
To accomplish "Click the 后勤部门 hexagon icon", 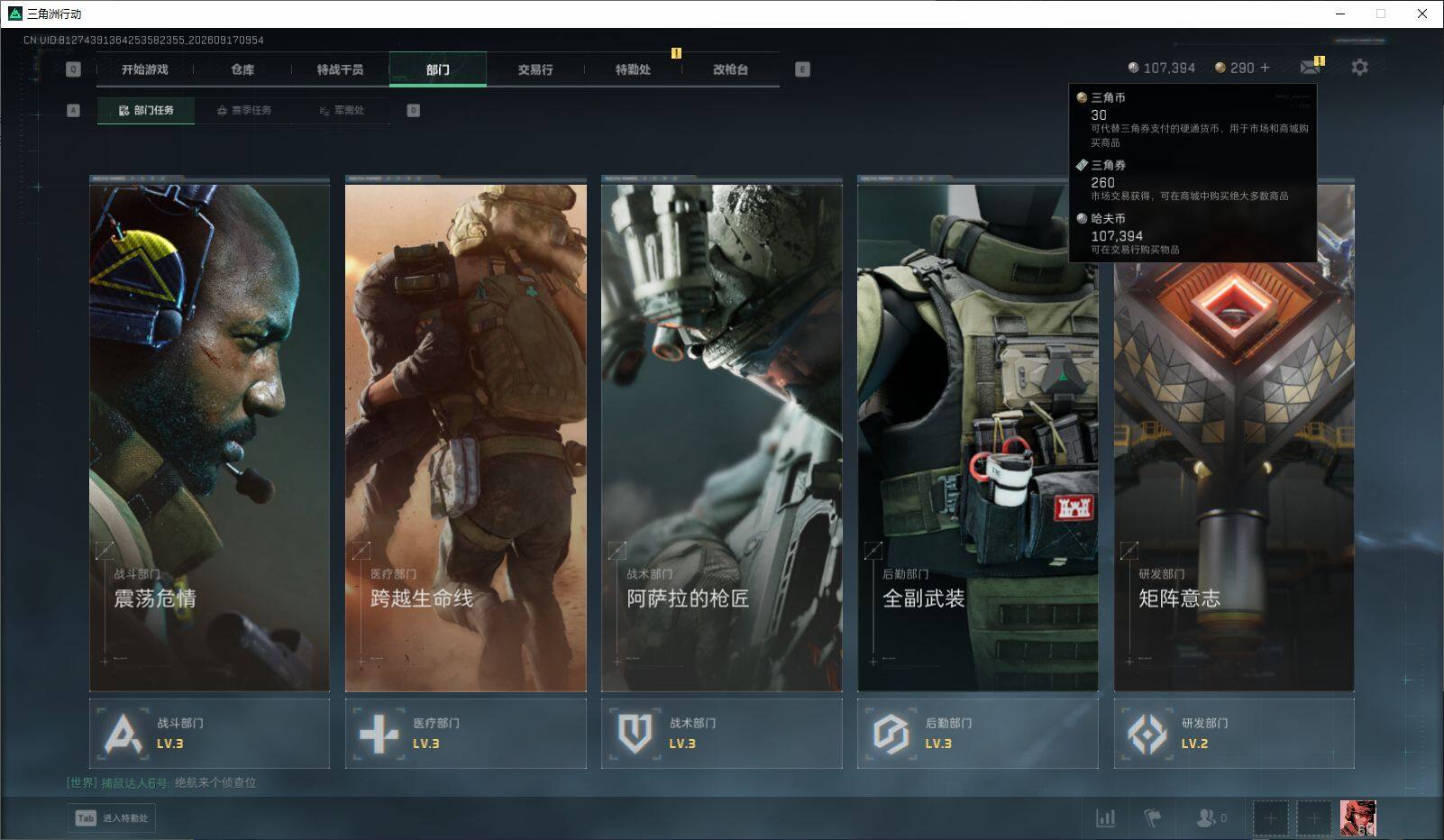I will [891, 734].
